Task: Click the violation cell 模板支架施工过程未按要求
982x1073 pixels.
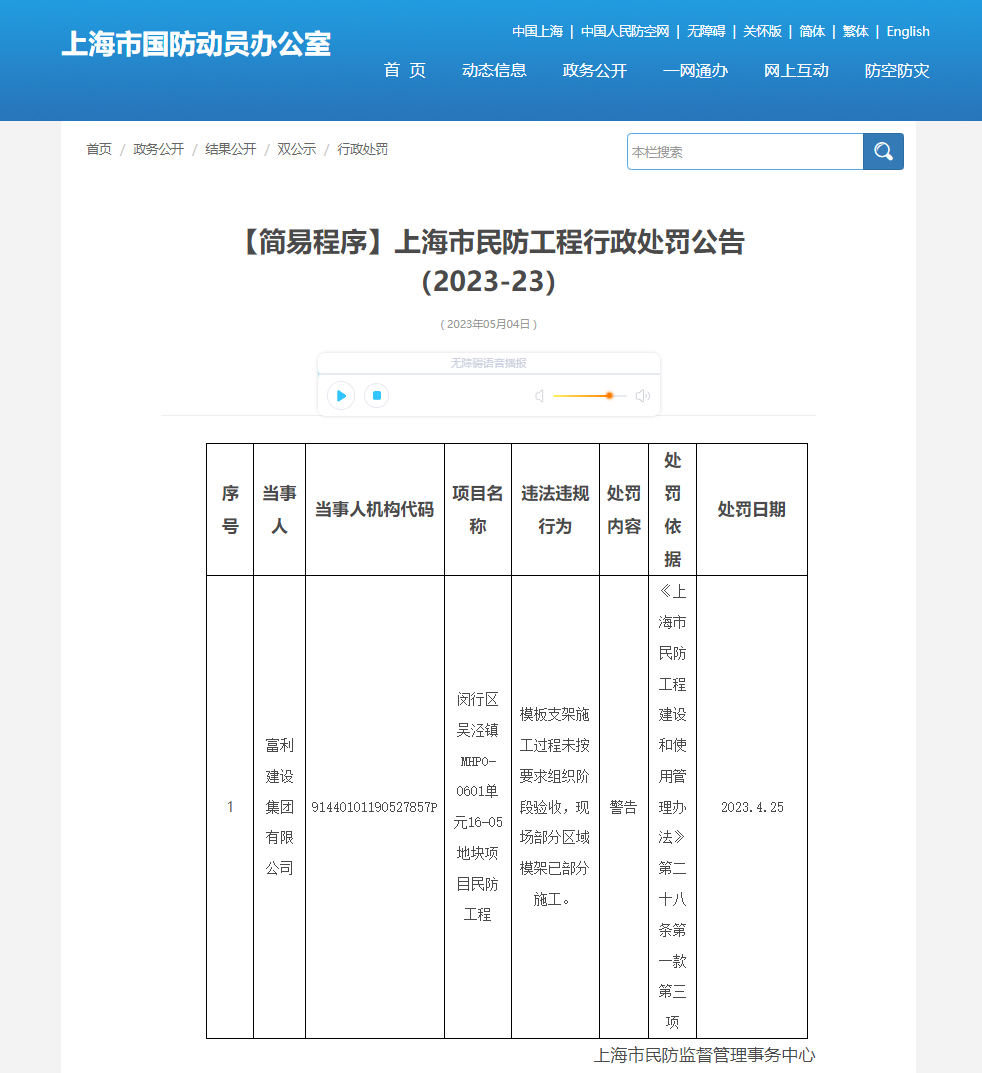Action: (x=555, y=807)
